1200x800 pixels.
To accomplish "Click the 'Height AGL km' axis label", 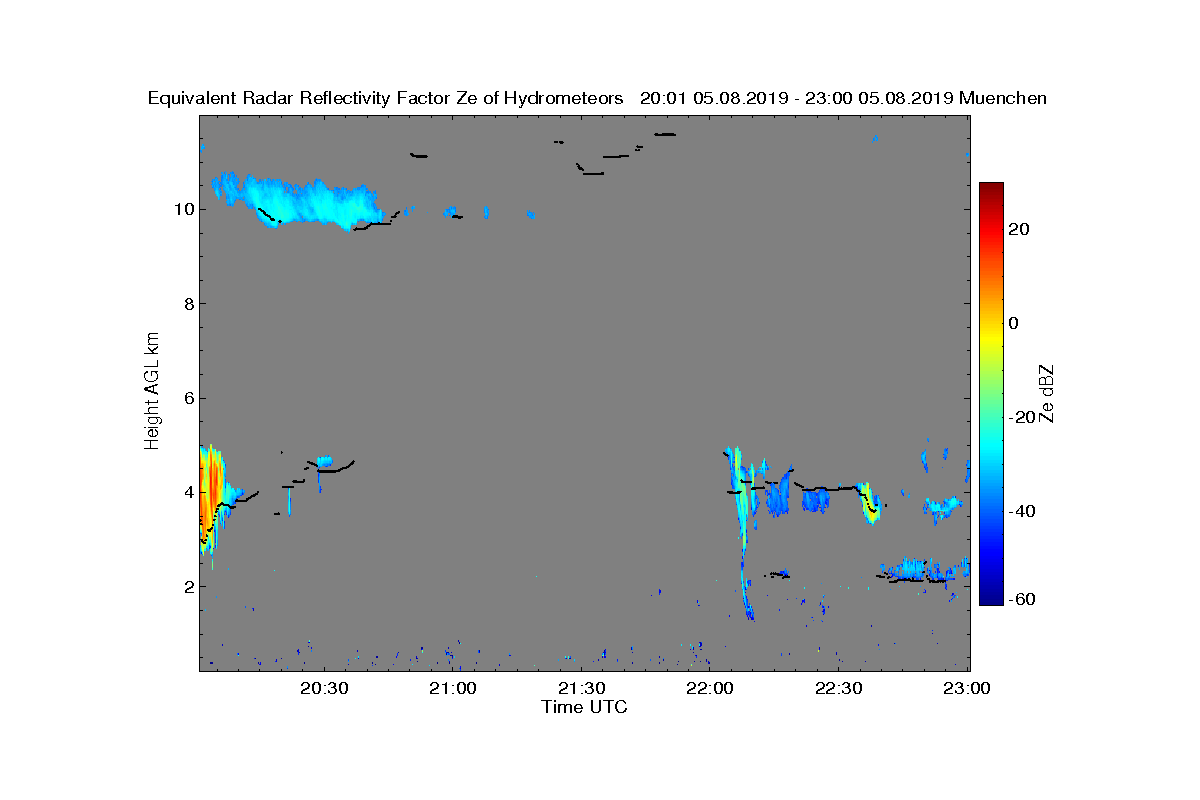I will pyautogui.click(x=152, y=393).
